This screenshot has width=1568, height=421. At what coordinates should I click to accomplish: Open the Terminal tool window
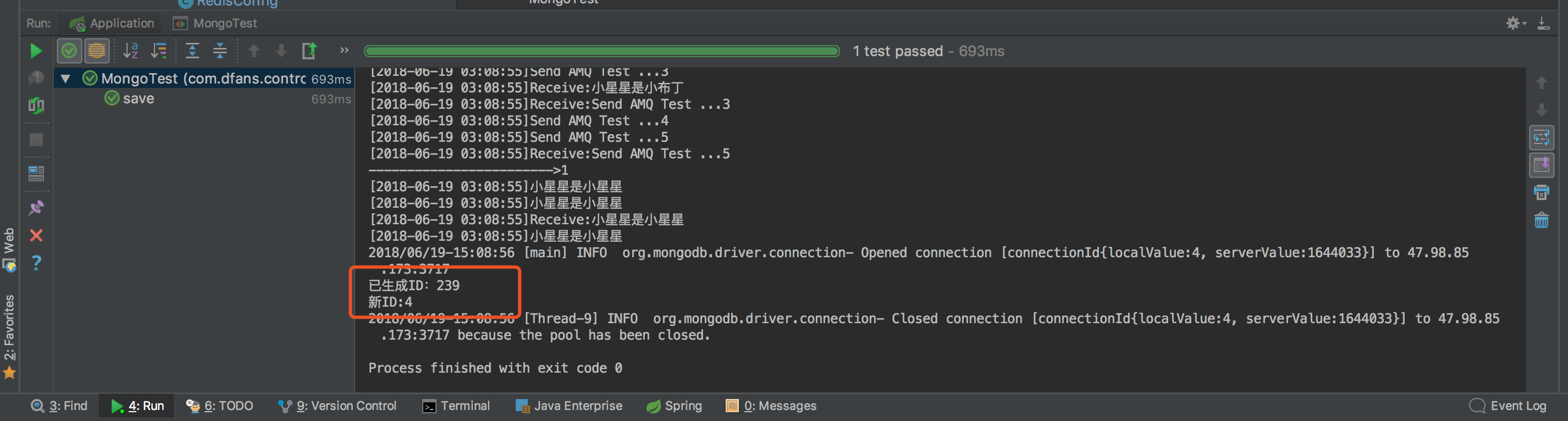(x=456, y=406)
